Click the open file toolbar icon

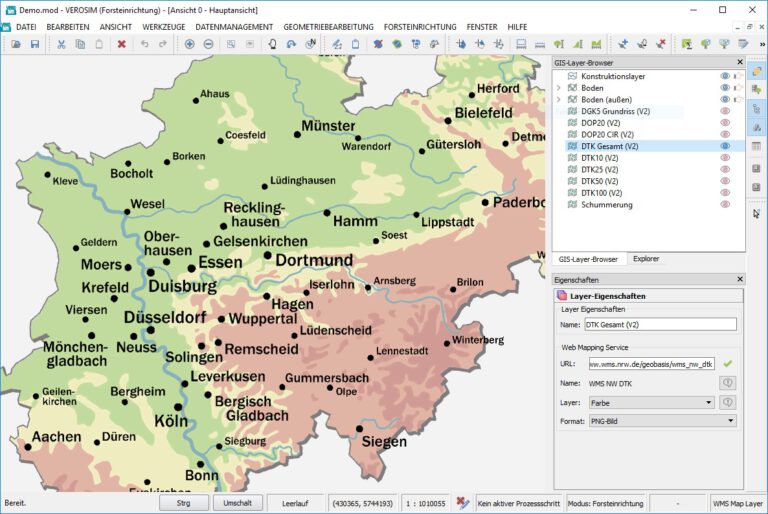pos(16,44)
